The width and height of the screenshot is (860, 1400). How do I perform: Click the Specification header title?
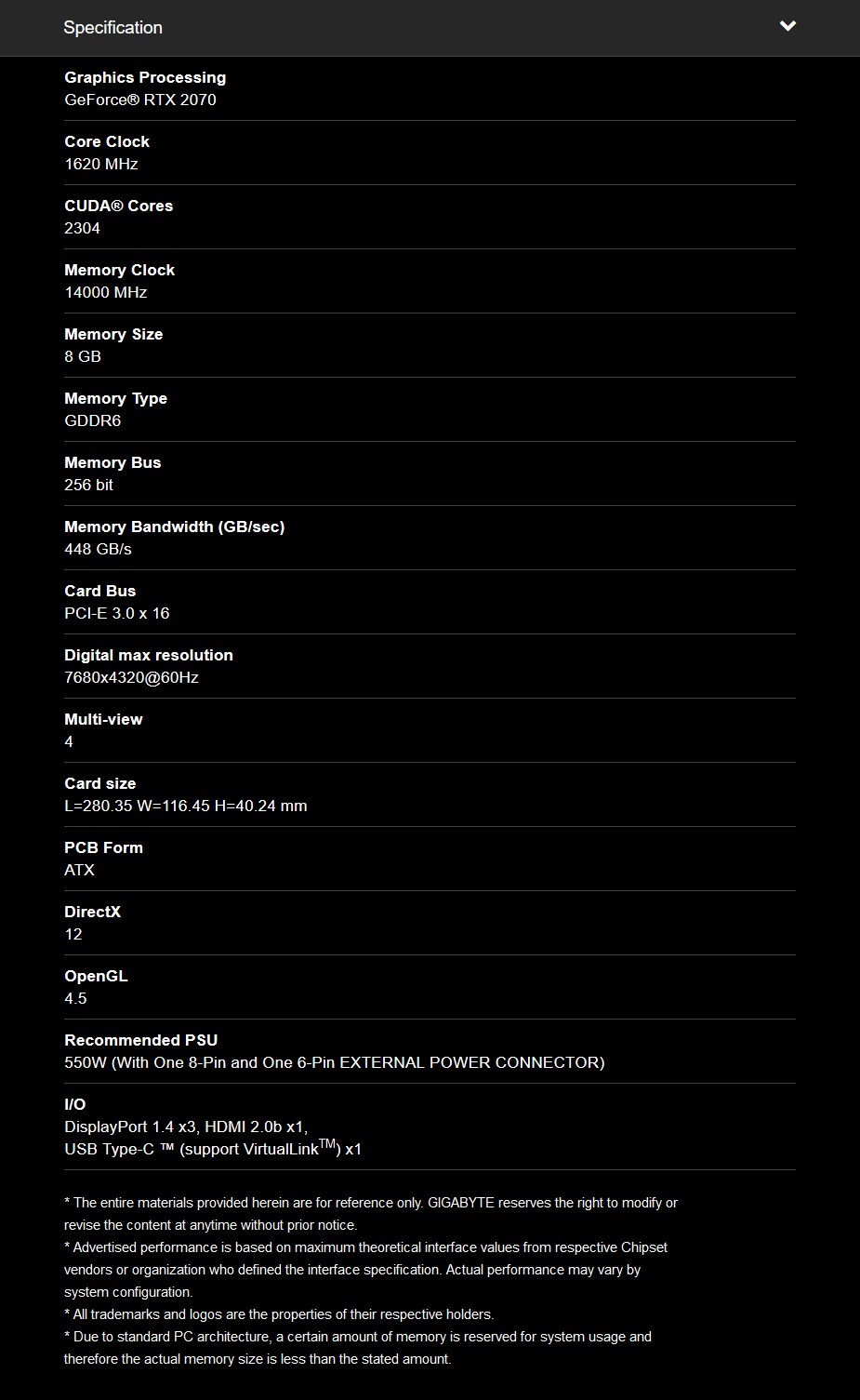pyautogui.click(x=112, y=28)
